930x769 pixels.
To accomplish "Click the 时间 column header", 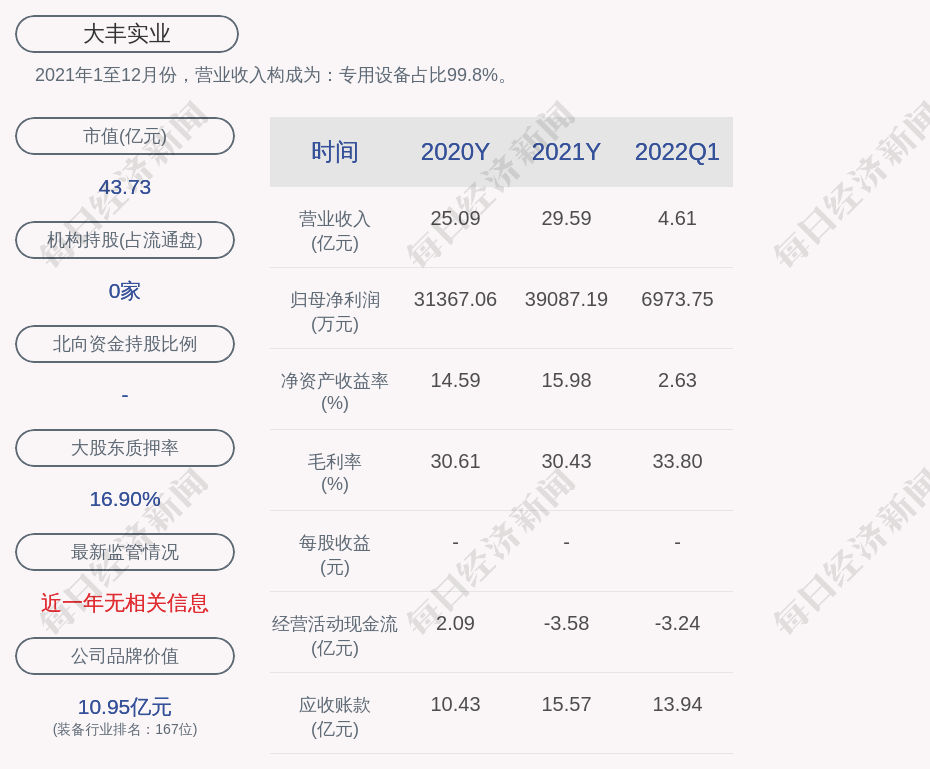I will click(x=335, y=152).
